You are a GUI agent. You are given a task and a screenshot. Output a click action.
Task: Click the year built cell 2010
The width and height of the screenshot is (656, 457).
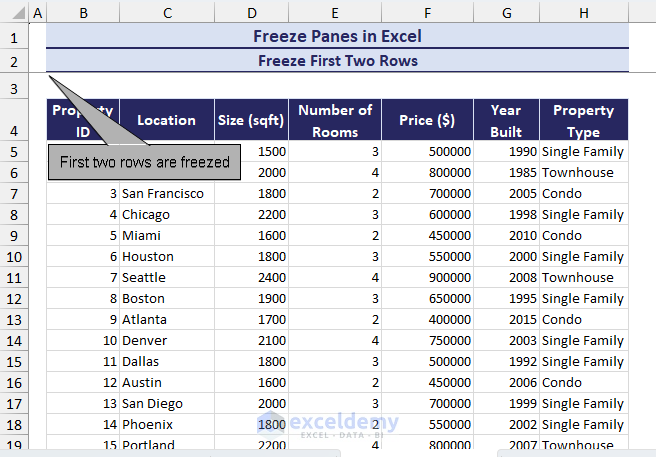[x=507, y=236]
